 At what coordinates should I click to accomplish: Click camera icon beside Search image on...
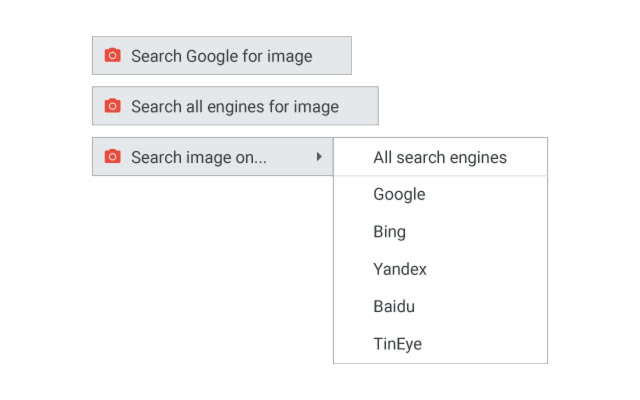pos(113,157)
